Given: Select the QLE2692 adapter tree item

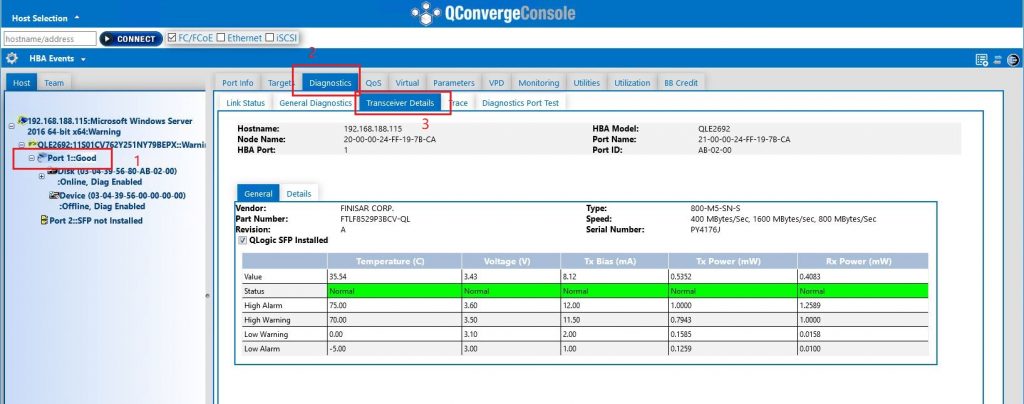Looking at the screenshot, I should click(x=121, y=144).
